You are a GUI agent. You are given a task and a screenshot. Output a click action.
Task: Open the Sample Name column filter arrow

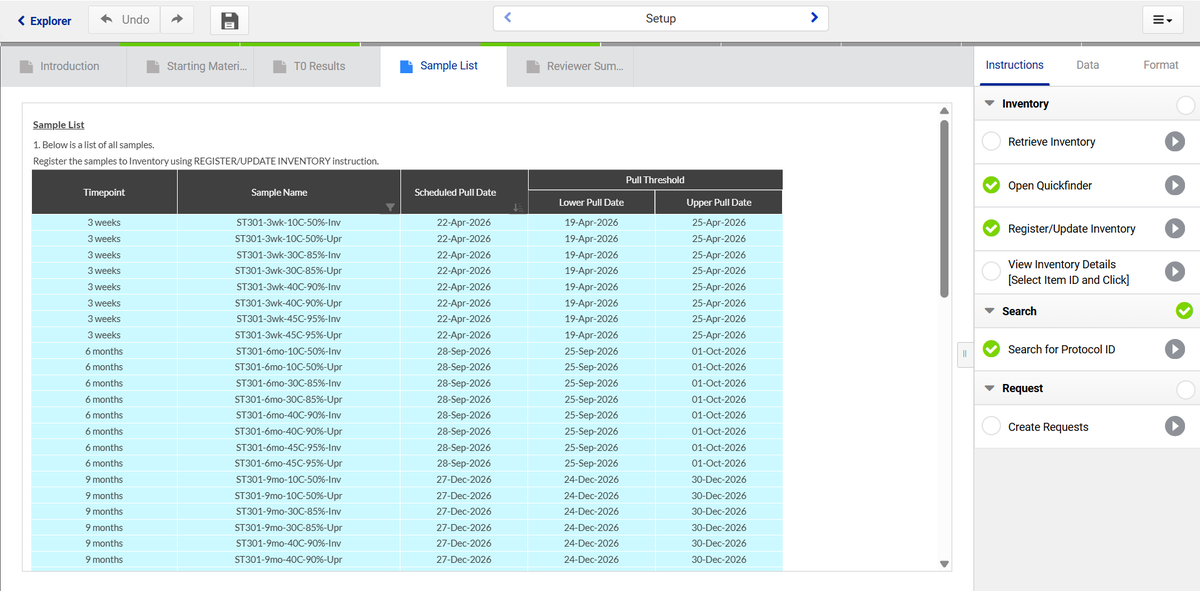(391, 207)
